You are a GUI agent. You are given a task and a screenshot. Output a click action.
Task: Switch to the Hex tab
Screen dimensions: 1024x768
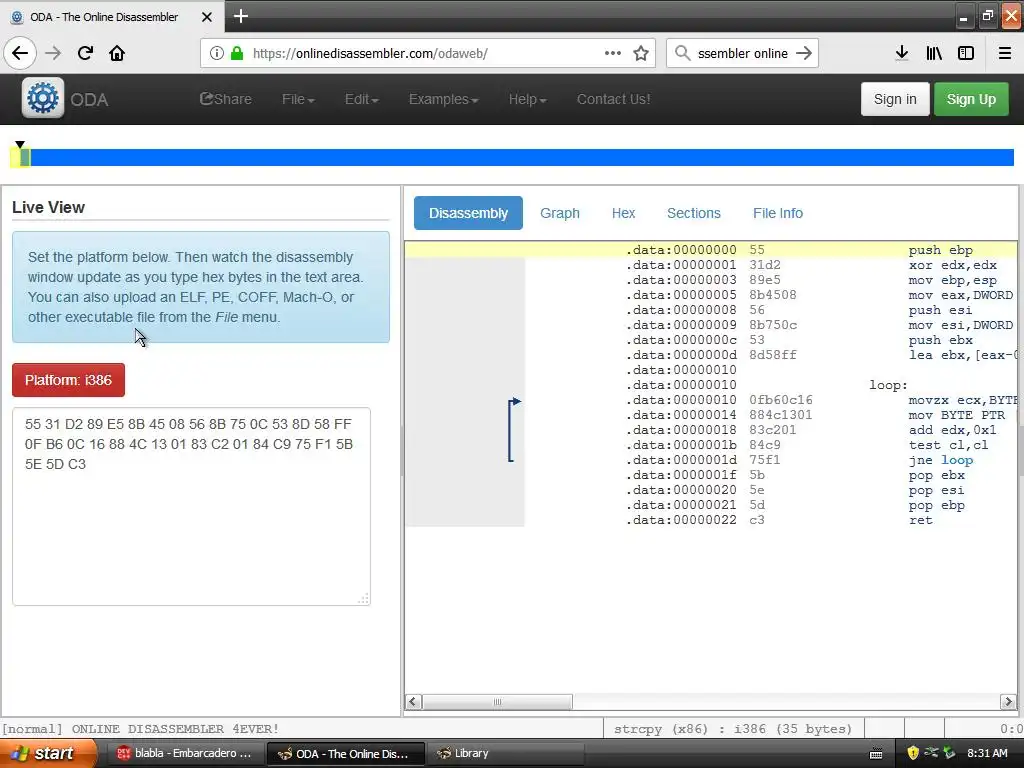[x=623, y=213]
